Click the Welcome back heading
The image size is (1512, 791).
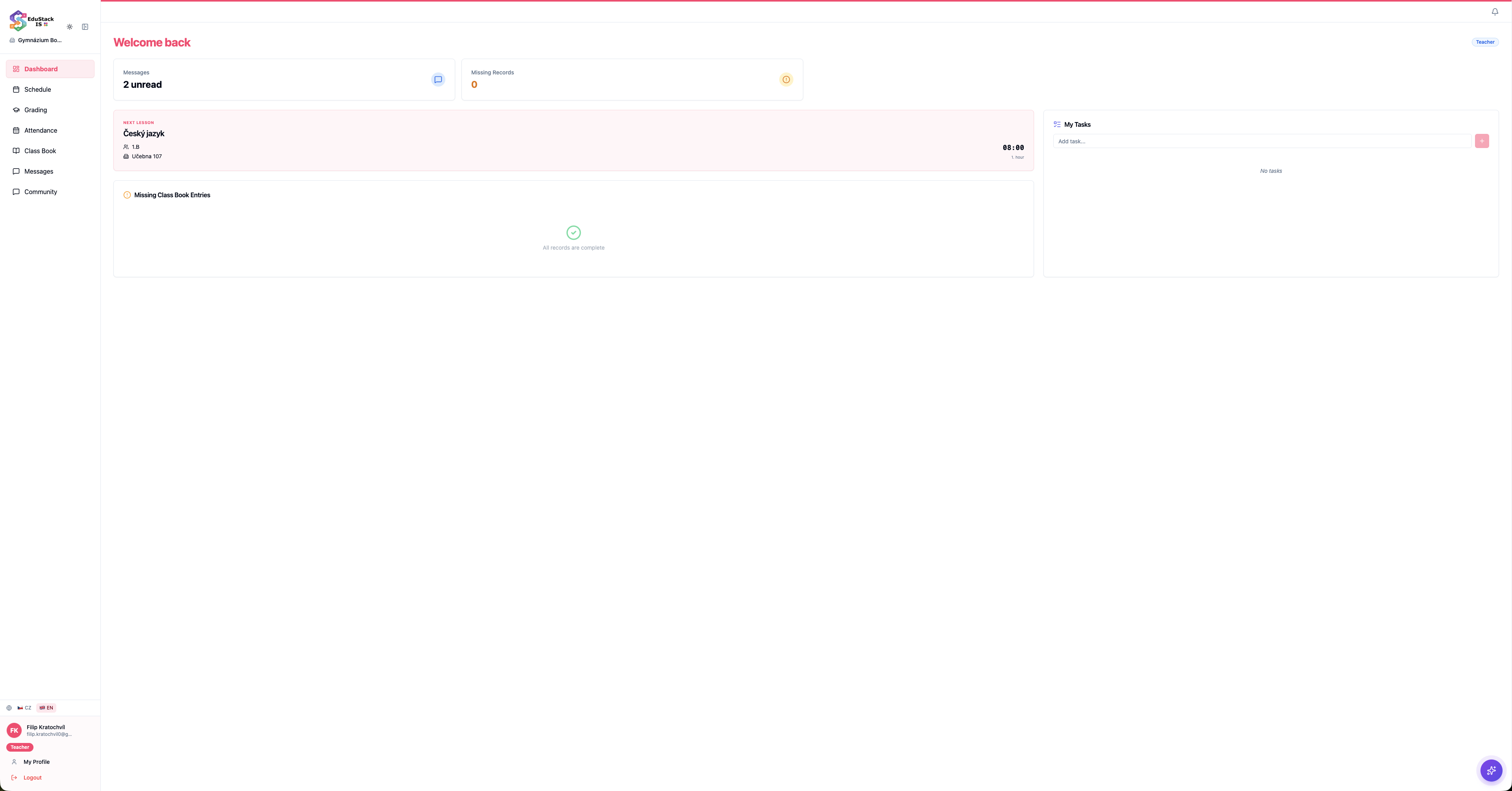(152, 43)
